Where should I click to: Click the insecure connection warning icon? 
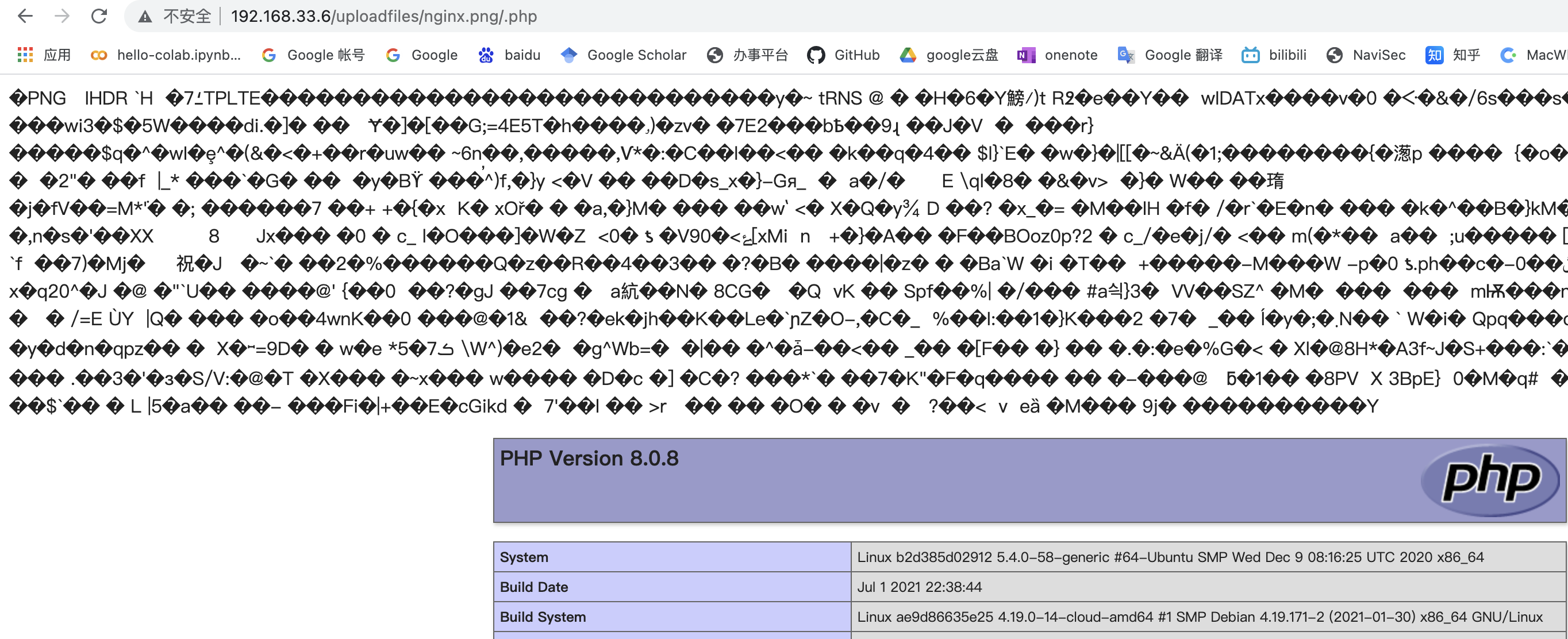pyautogui.click(x=145, y=17)
